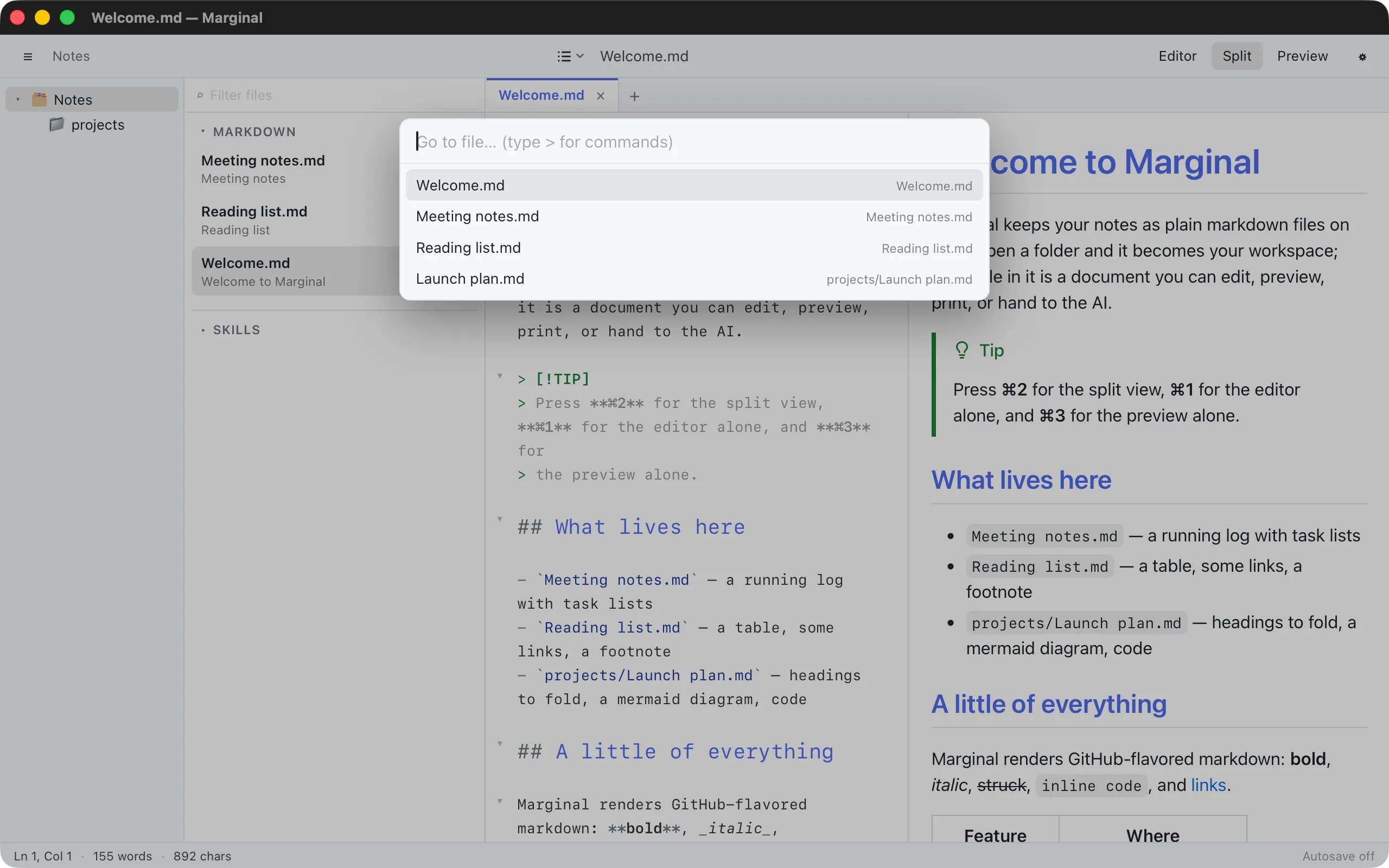Open the theme settings icon at top right

1362,56
